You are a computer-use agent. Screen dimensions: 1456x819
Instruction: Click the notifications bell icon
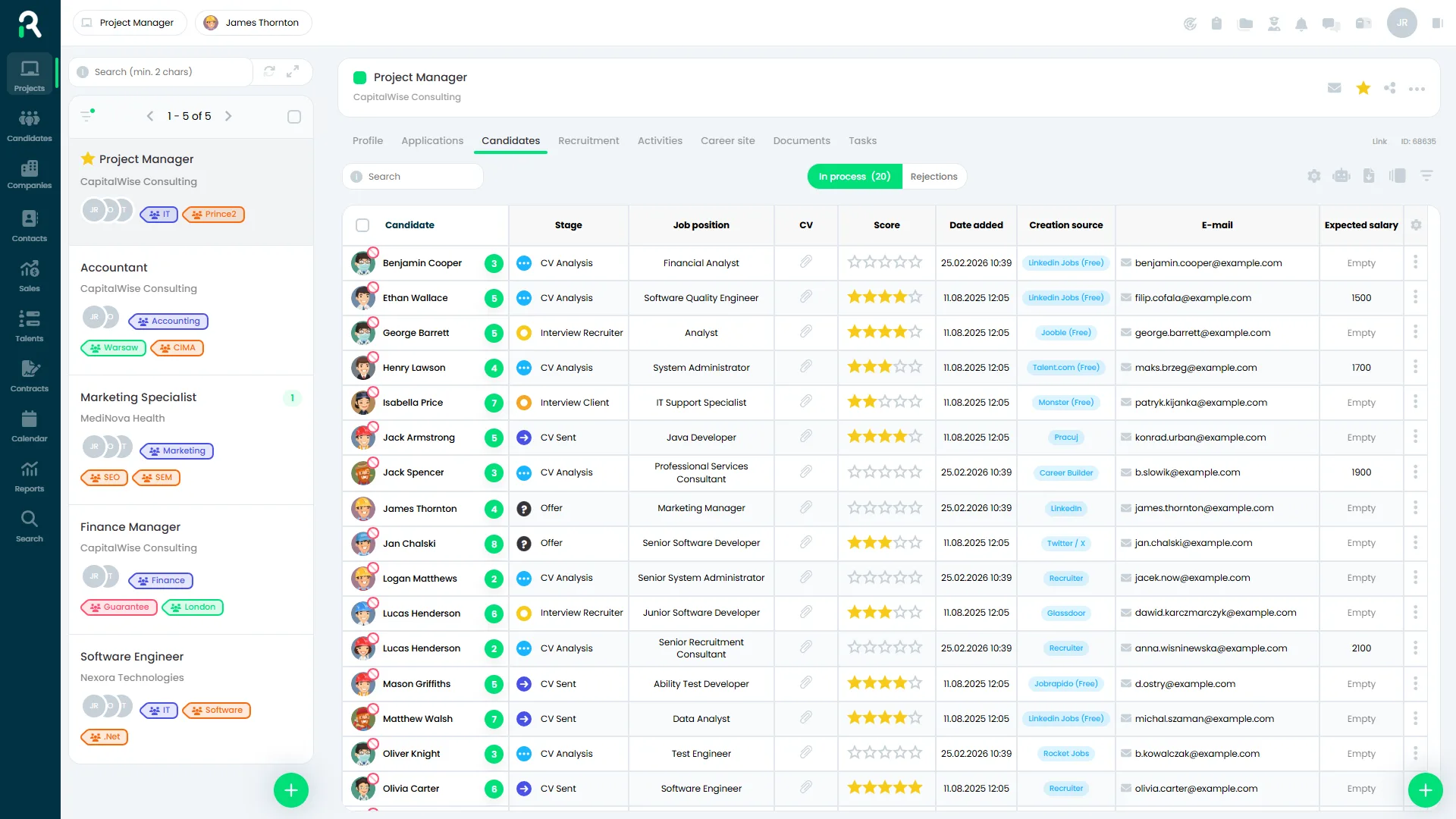pyautogui.click(x=1301, y=24)
